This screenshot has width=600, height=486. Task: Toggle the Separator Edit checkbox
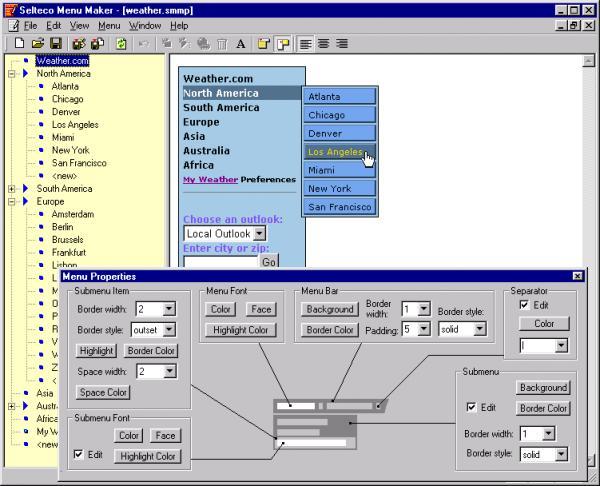524,305
